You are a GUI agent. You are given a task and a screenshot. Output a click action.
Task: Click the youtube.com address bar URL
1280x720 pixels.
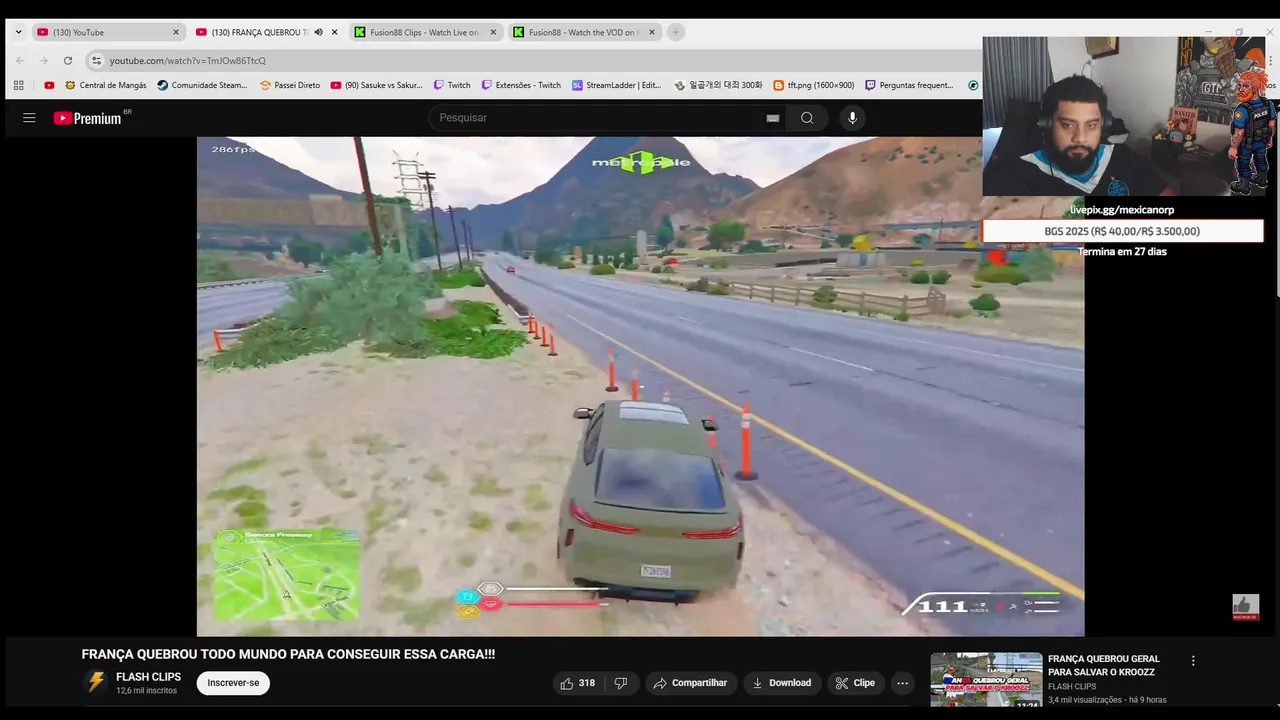tap(188, 61)
